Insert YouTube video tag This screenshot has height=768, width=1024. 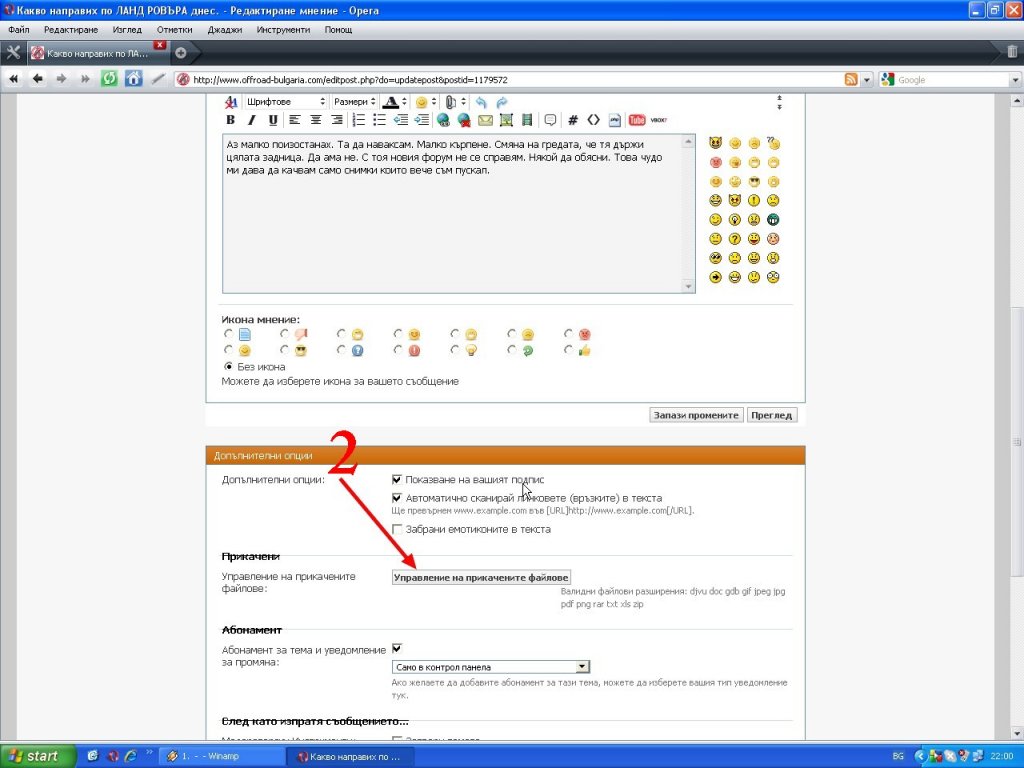[x=637, y=120]
